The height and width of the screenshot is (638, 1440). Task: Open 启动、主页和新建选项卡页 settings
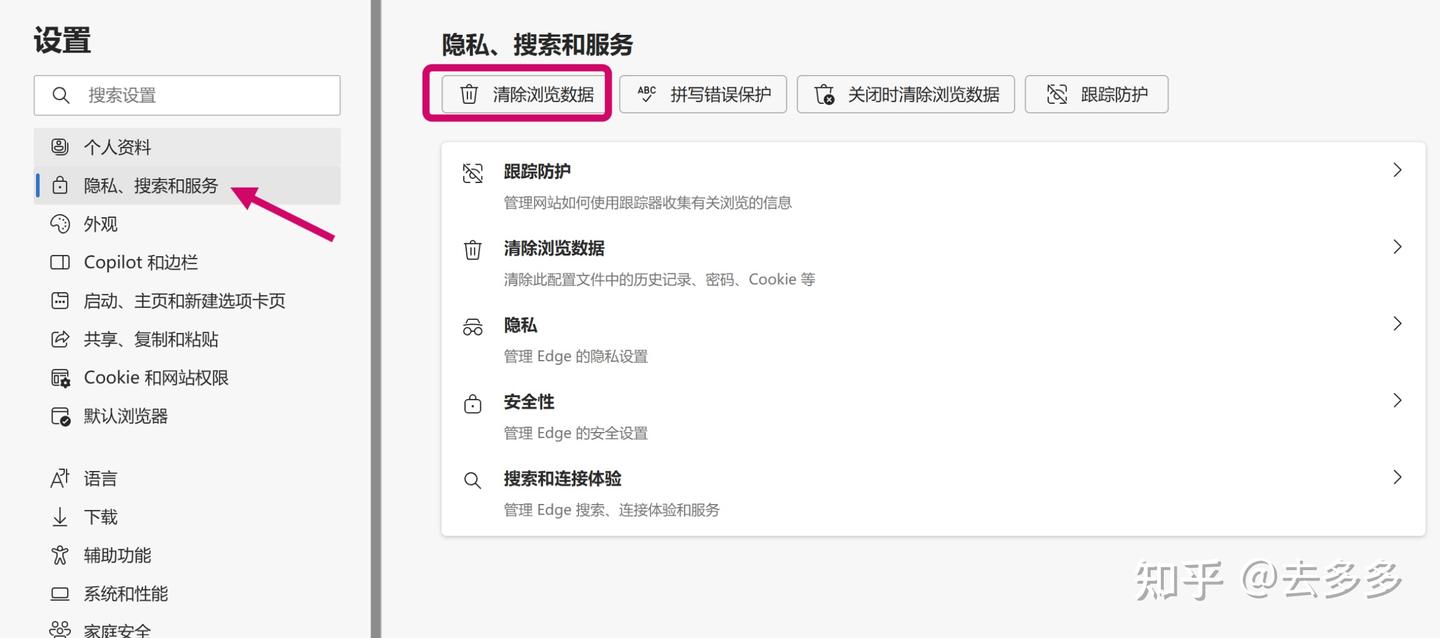coord(186,300)
